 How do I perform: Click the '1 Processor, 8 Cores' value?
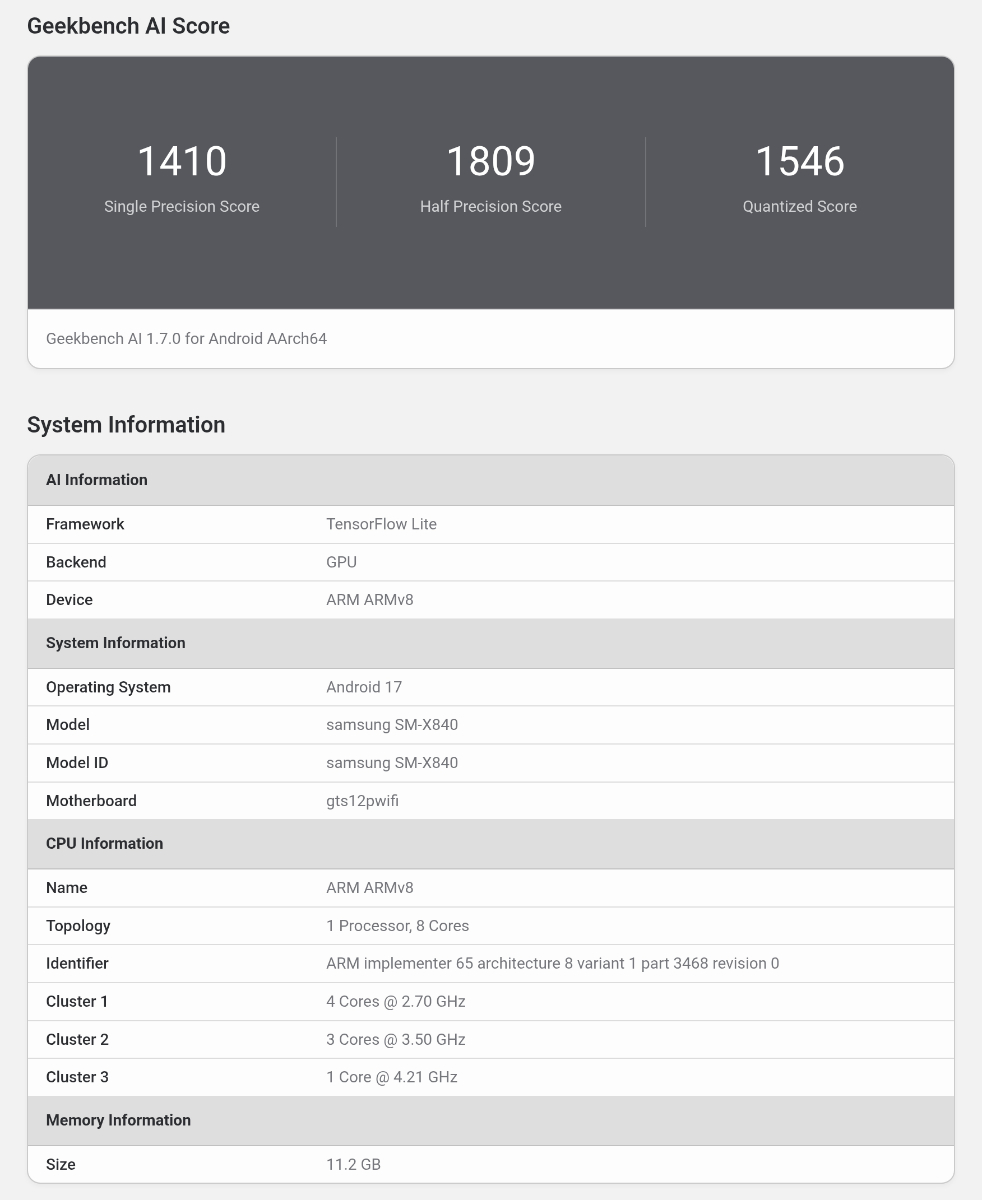pyautogui.click(x=398, y=926)
